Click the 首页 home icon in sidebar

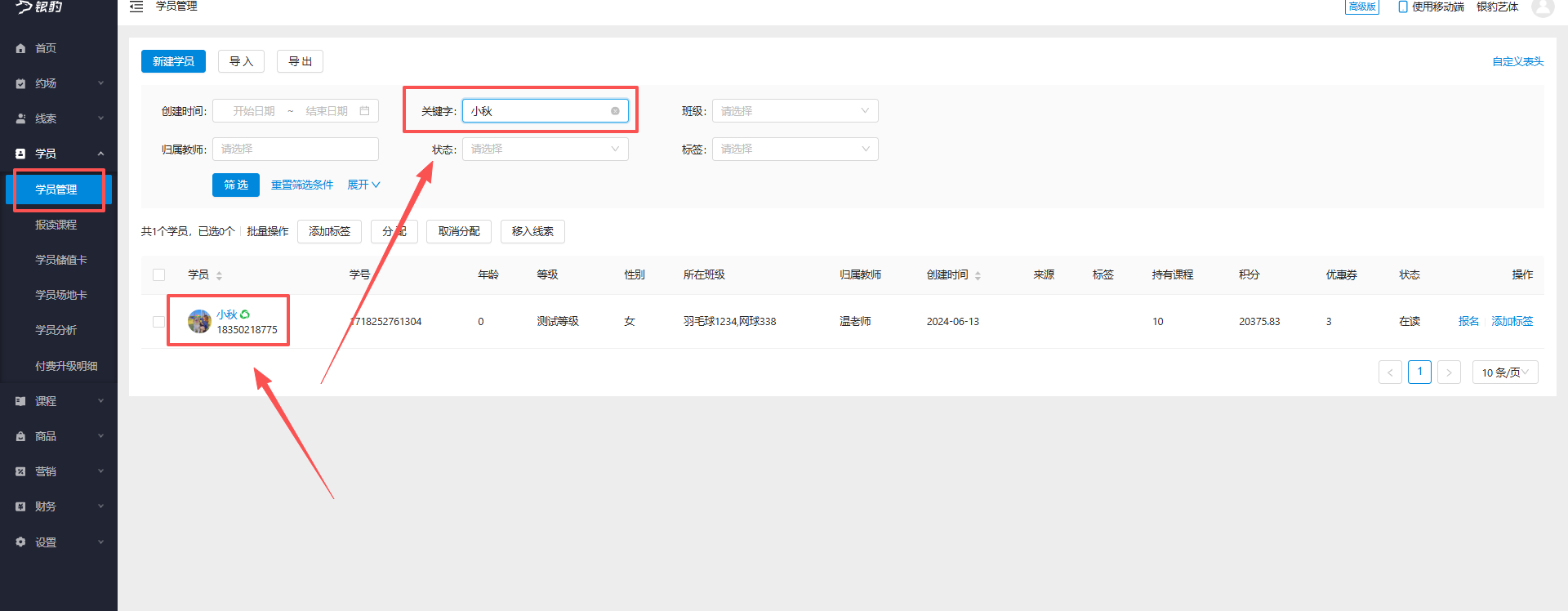click(21, 49)
